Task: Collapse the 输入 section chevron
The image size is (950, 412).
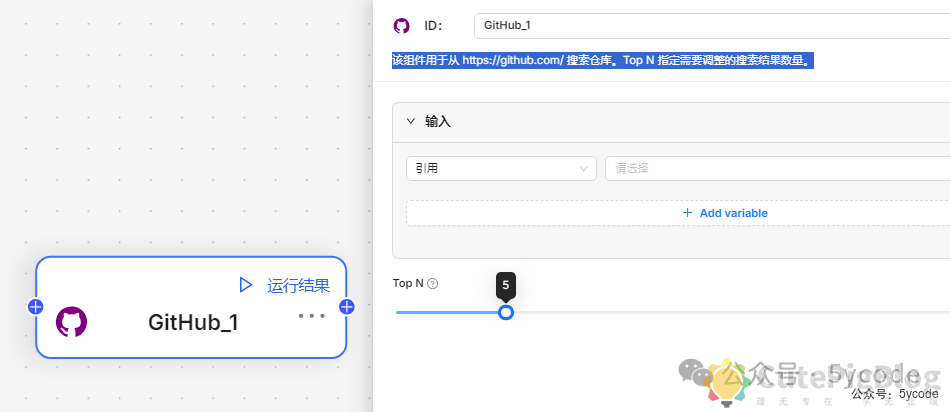Action: tap(411, 121)
